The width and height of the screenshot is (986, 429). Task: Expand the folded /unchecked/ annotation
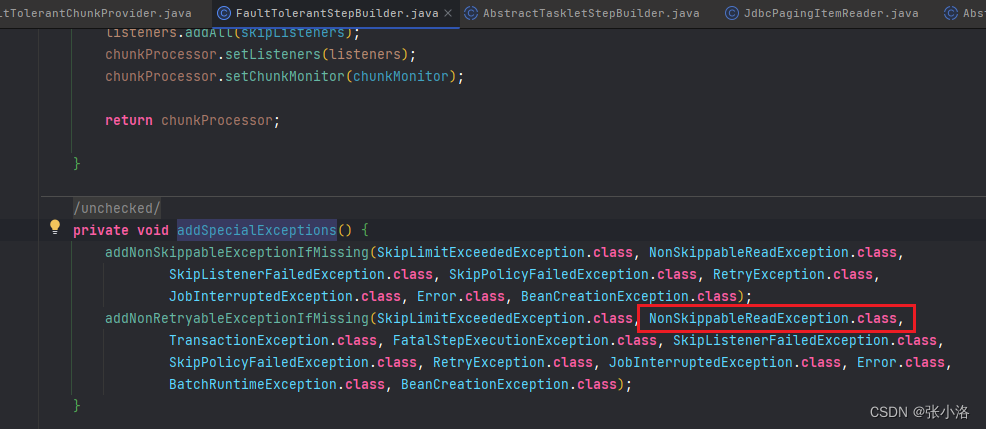click(x=117, y=208)
